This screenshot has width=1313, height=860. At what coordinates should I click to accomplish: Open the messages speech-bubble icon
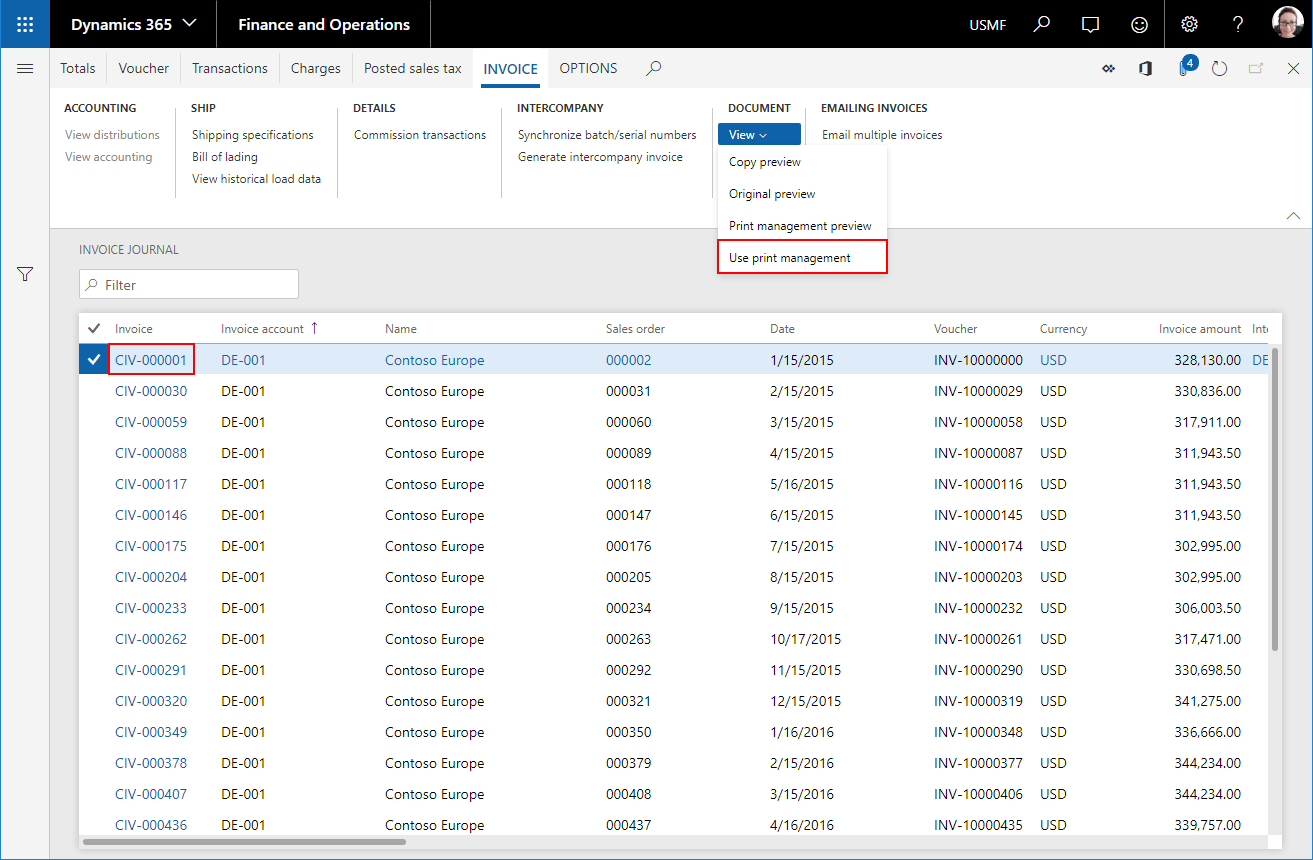click(x=1091, y=24)
